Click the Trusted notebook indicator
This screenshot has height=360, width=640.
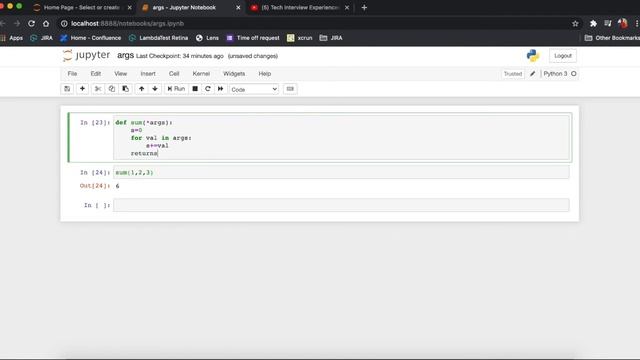click(513, 74)
